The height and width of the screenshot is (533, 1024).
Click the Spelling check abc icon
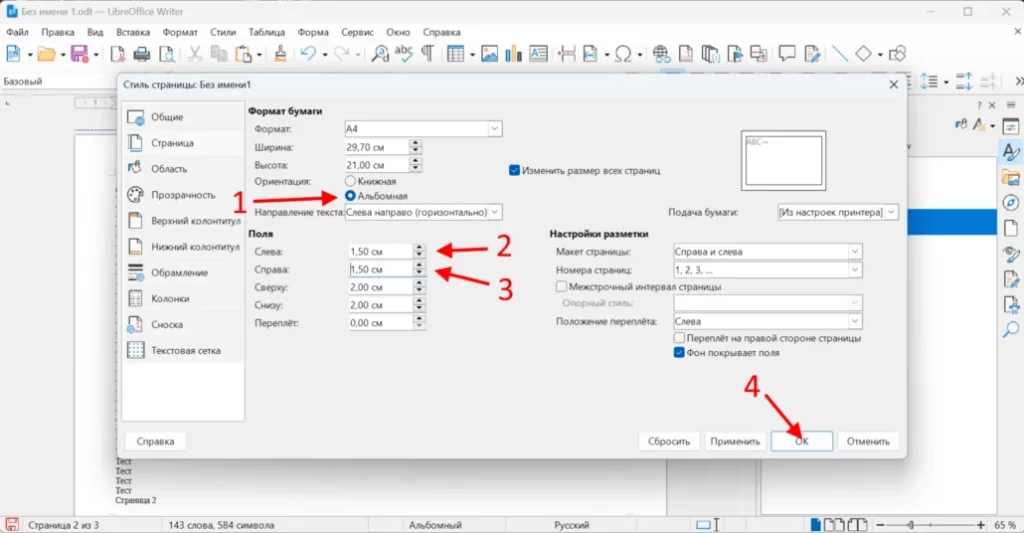(404, 54)
